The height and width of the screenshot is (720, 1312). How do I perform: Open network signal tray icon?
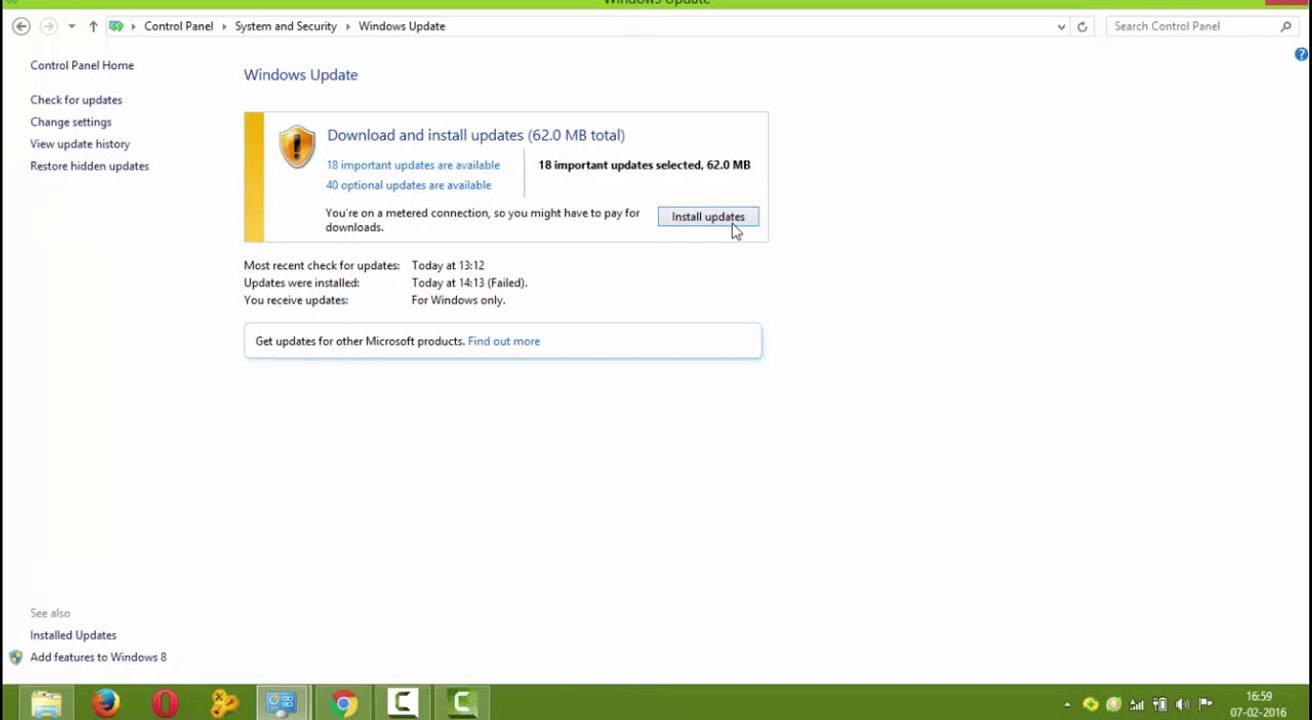1136,704
